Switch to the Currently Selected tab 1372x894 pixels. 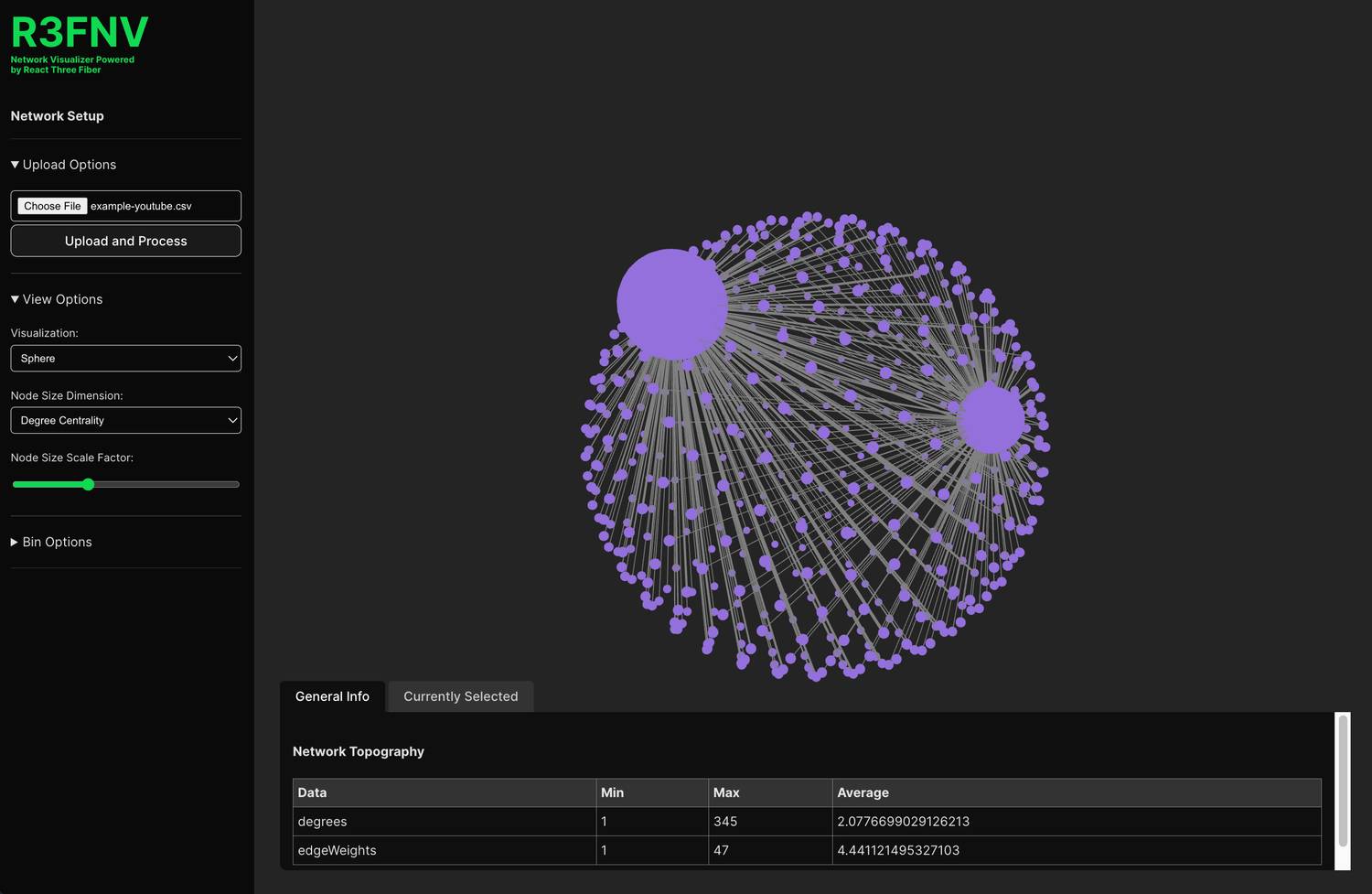tap(460, 696)
